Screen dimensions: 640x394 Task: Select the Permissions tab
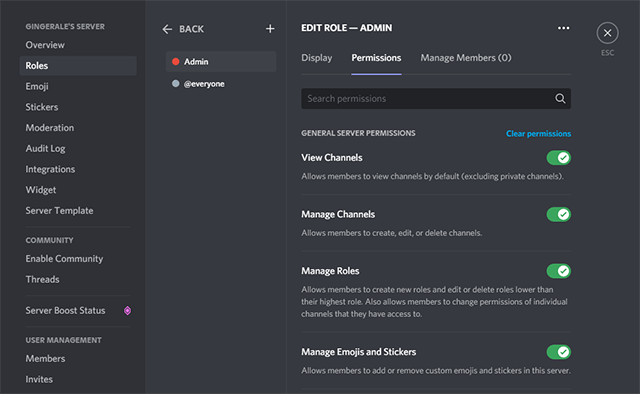376,58
